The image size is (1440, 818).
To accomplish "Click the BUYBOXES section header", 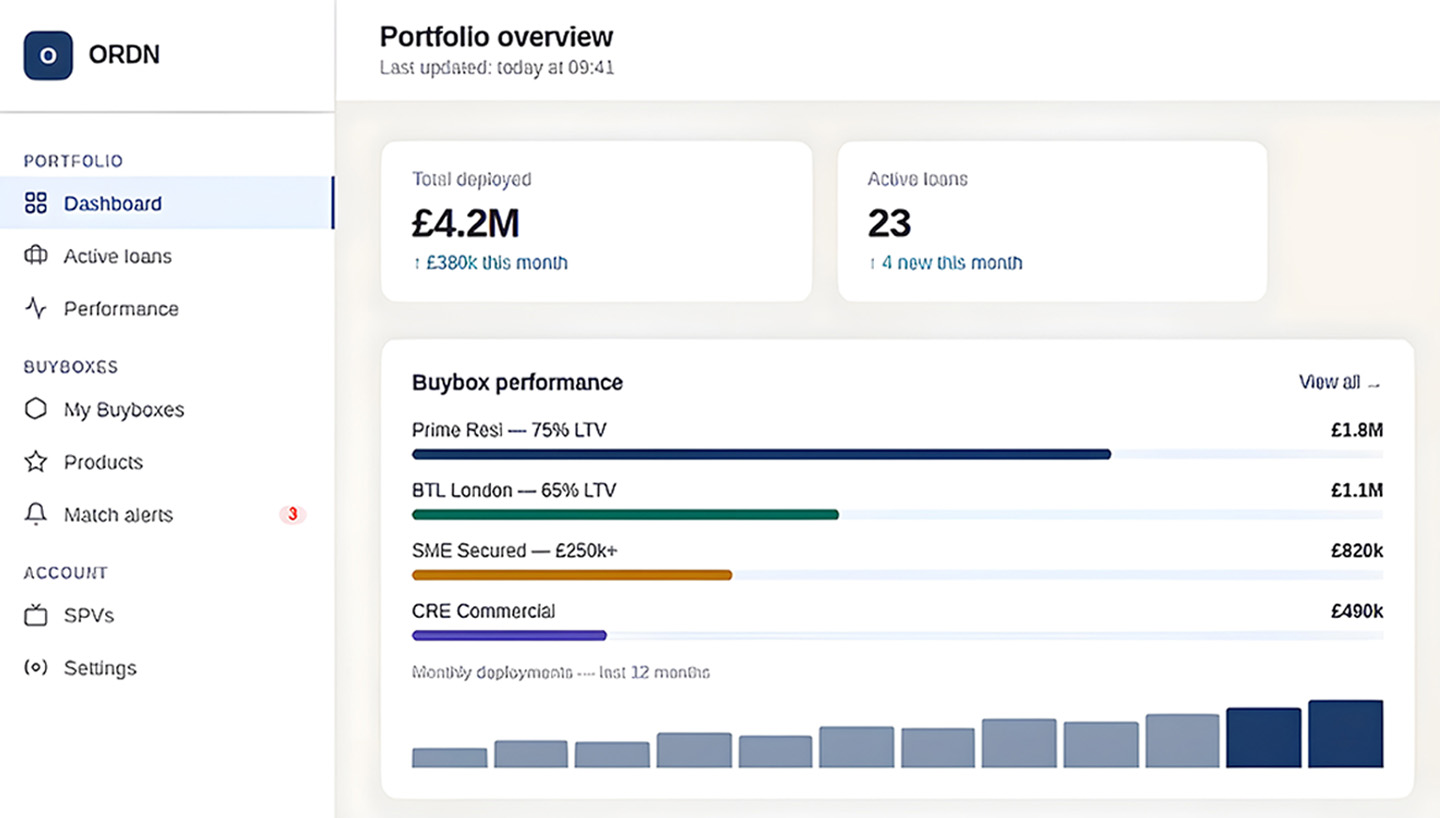I will (71, 367).
